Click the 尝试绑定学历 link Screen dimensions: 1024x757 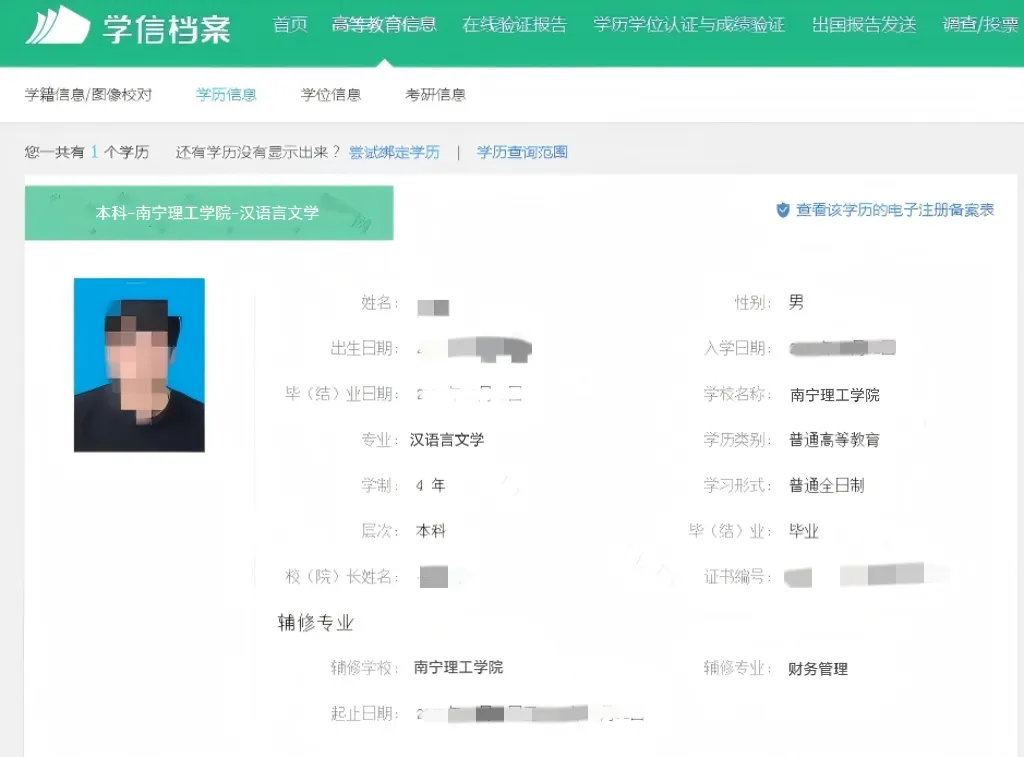pos(394,152)
